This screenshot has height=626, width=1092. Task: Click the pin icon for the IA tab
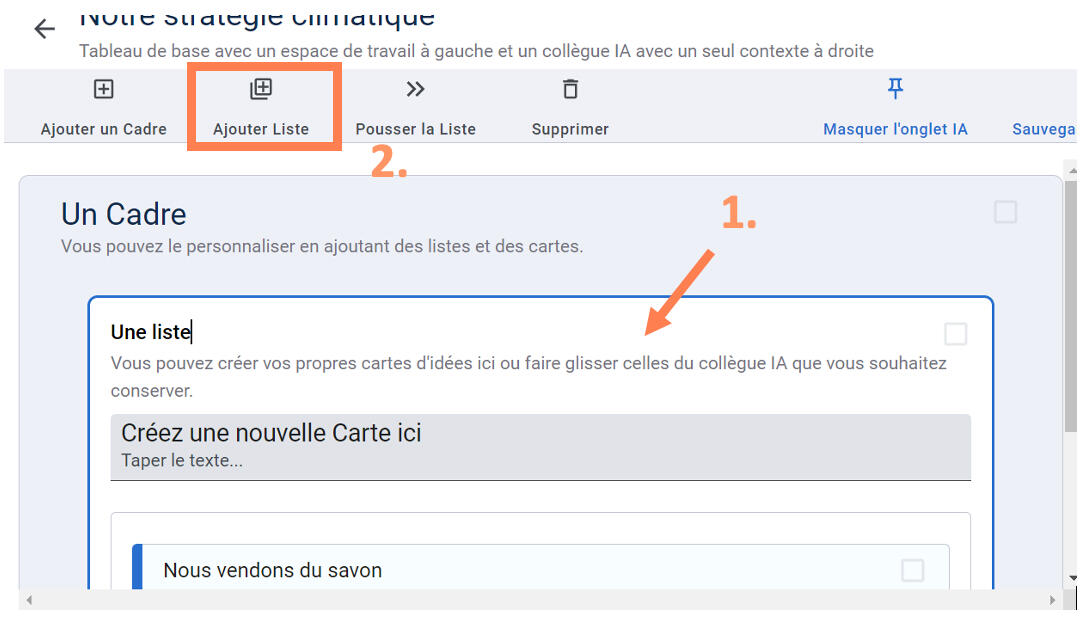click(x=895, y=89)
